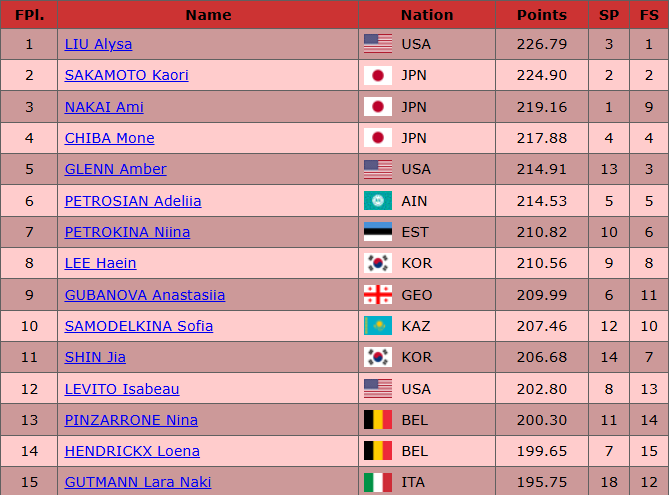The width and height of the screenshot is (669, 495).
Task: Open LIU Alysa skater profile link
Action: click(98, 44)
